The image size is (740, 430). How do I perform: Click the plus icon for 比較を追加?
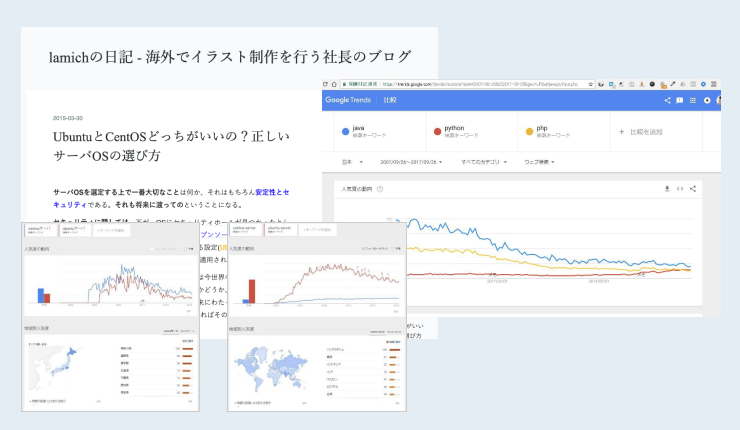tap(622, 132)
